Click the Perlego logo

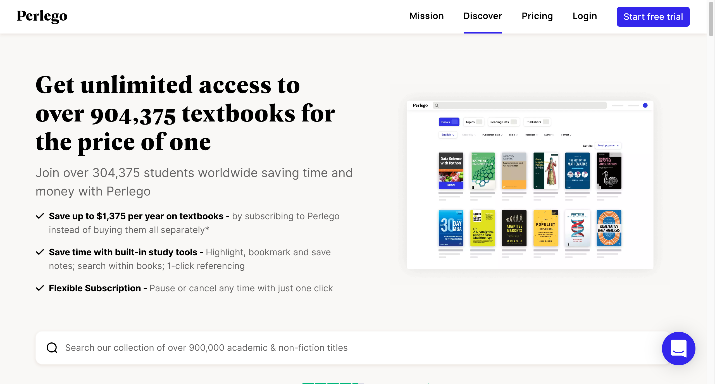click(x=42, y=16)
